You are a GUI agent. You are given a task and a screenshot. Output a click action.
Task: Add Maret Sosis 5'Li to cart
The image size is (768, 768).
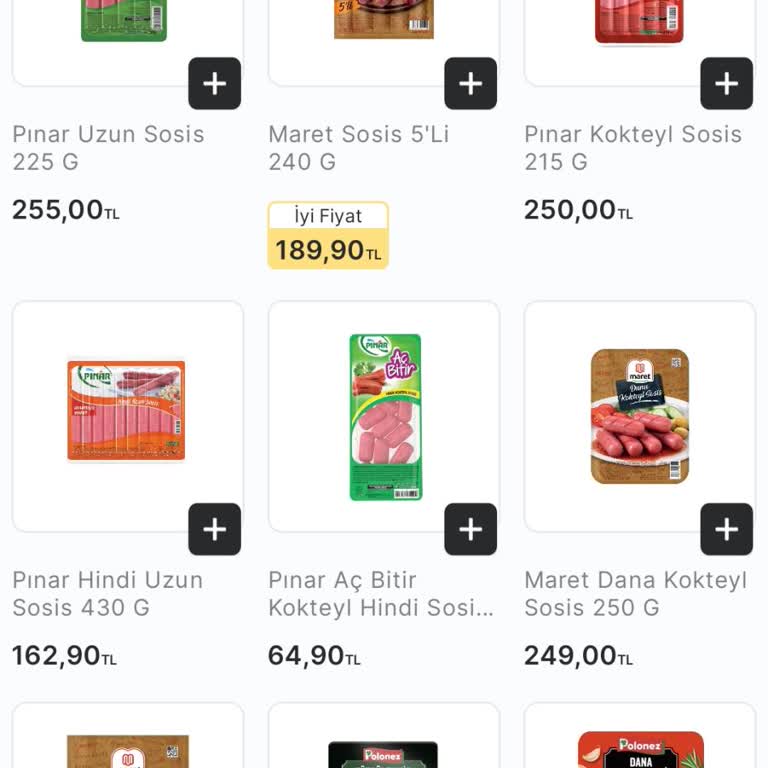[x=470, y=84]
